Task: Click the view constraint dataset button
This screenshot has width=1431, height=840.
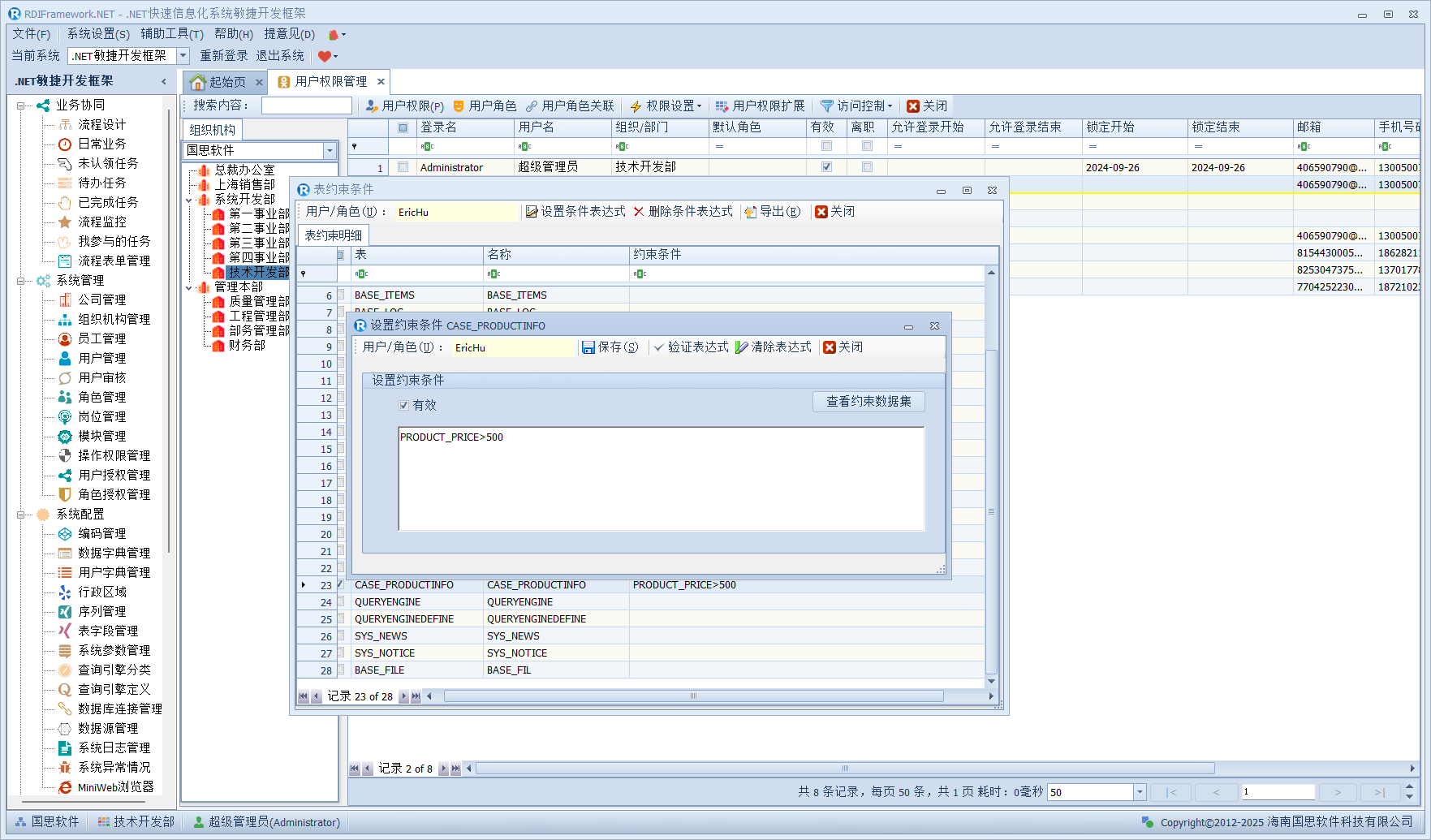Action: [868, 402]
